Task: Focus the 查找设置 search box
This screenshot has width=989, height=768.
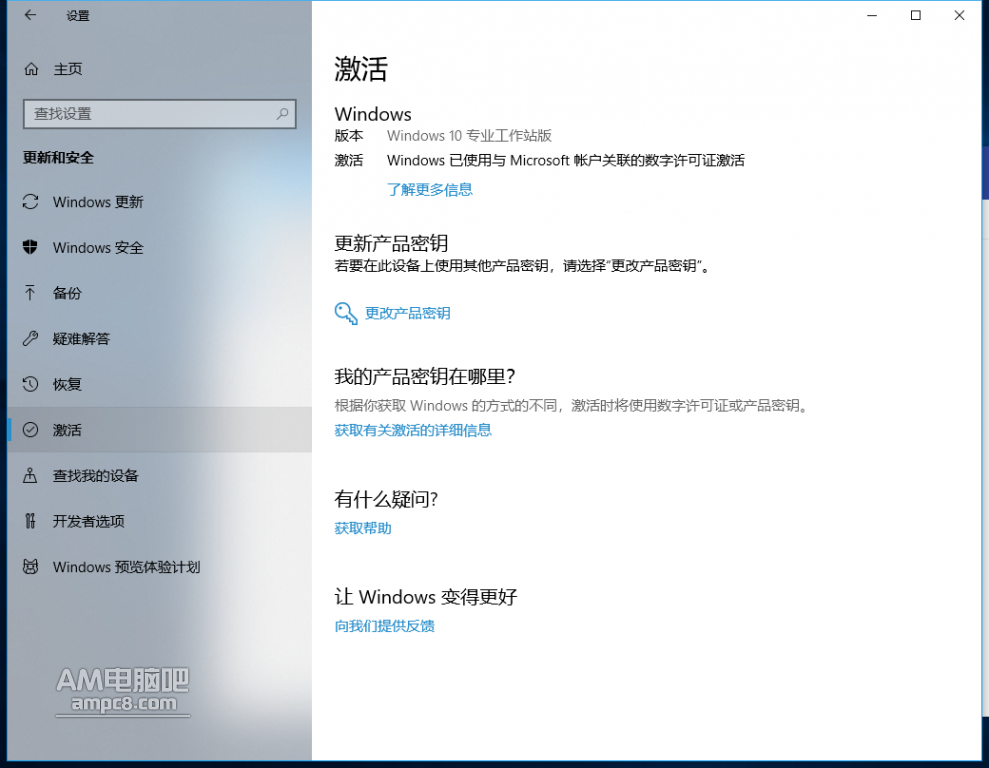Action: 160,114
